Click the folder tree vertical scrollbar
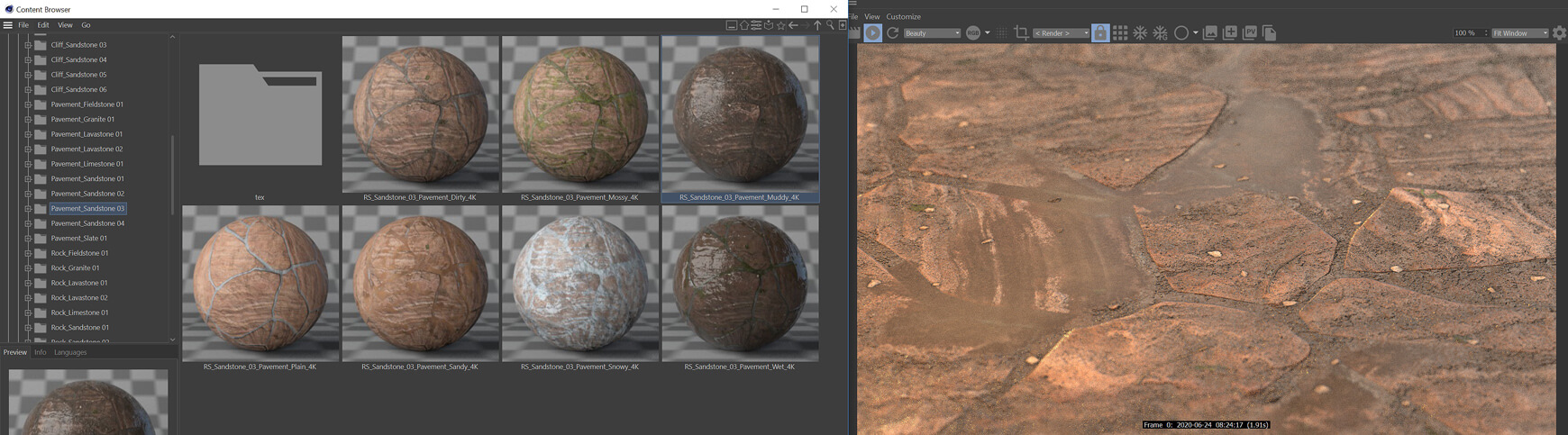1568x435 pixels. coord(172,175)
